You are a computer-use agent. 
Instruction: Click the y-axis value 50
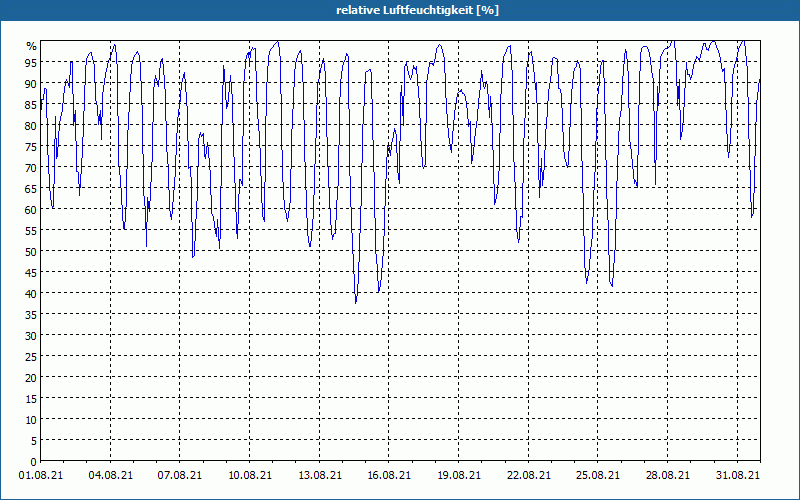tap(31, 252)
